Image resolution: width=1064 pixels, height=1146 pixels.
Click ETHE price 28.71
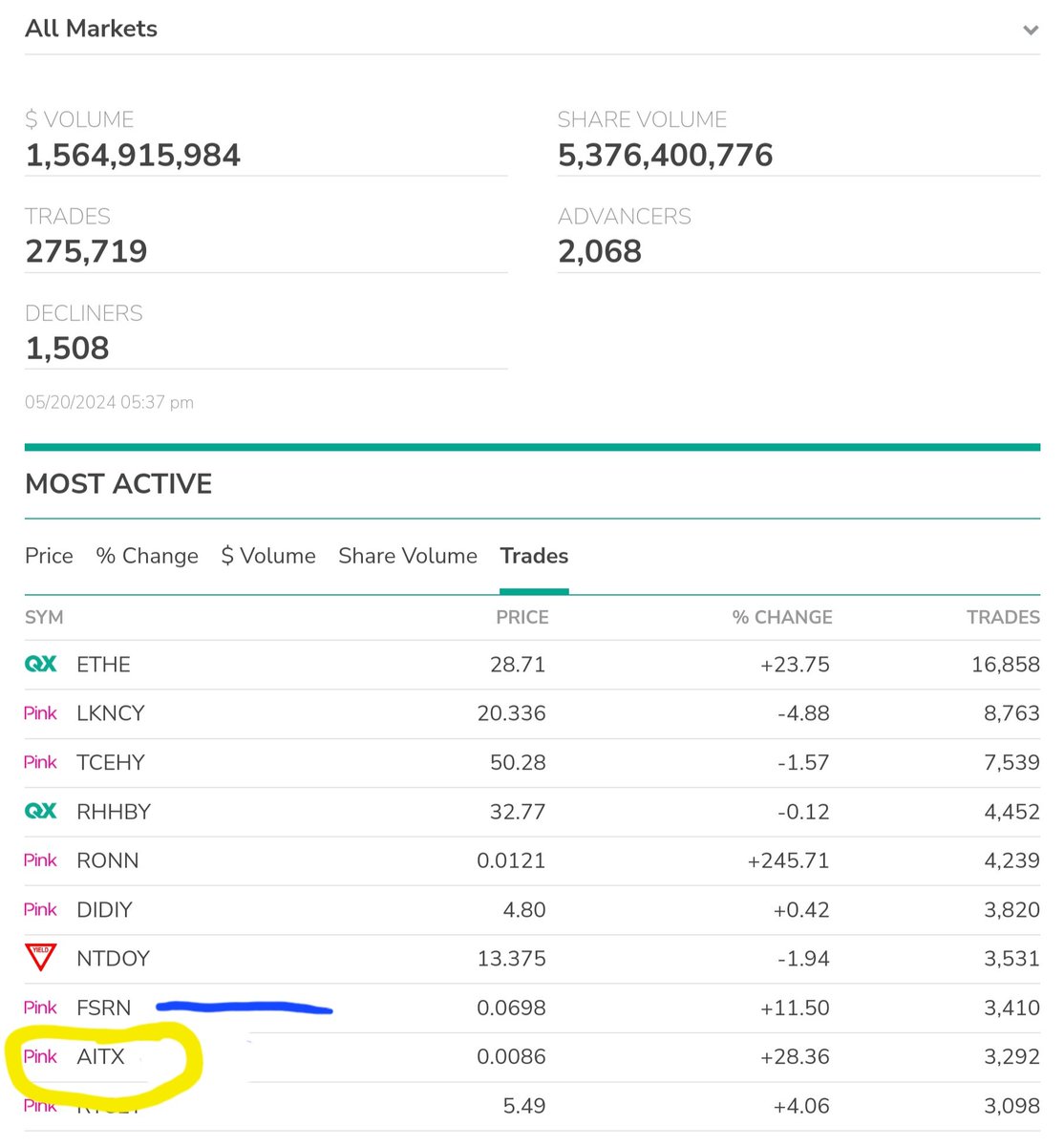(518, 665)
